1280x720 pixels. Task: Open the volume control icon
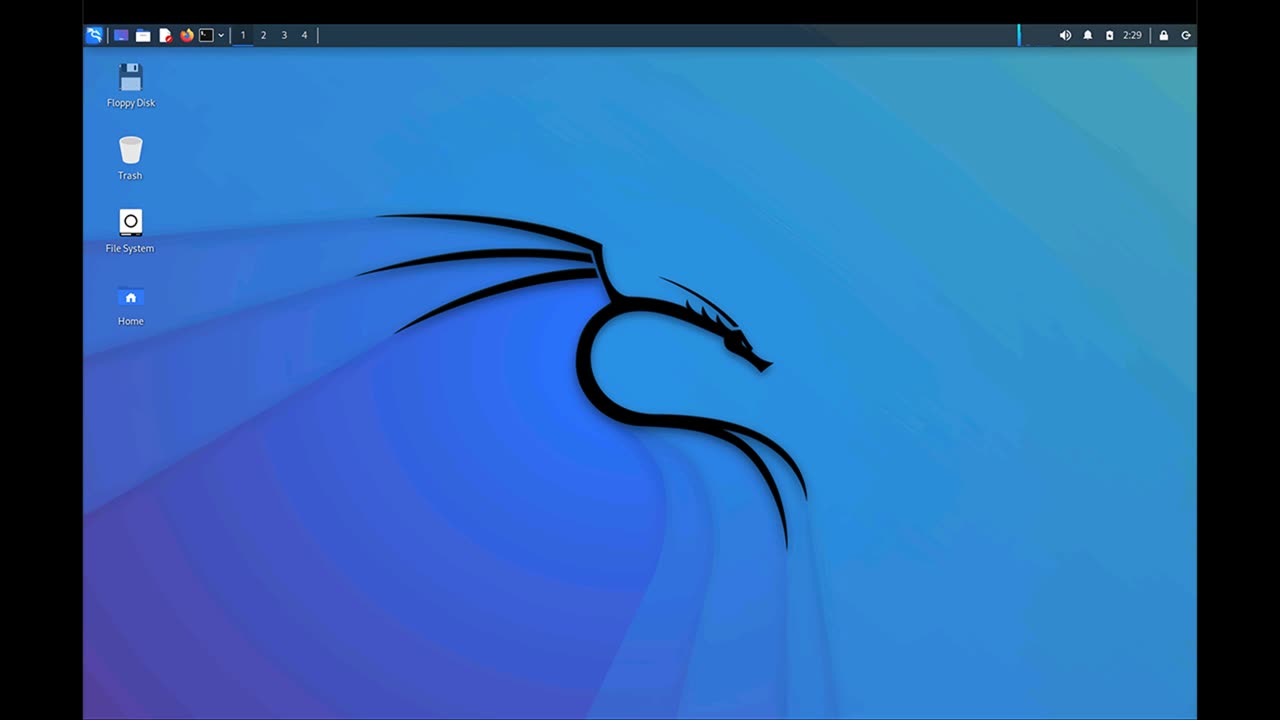point(1065,35)
